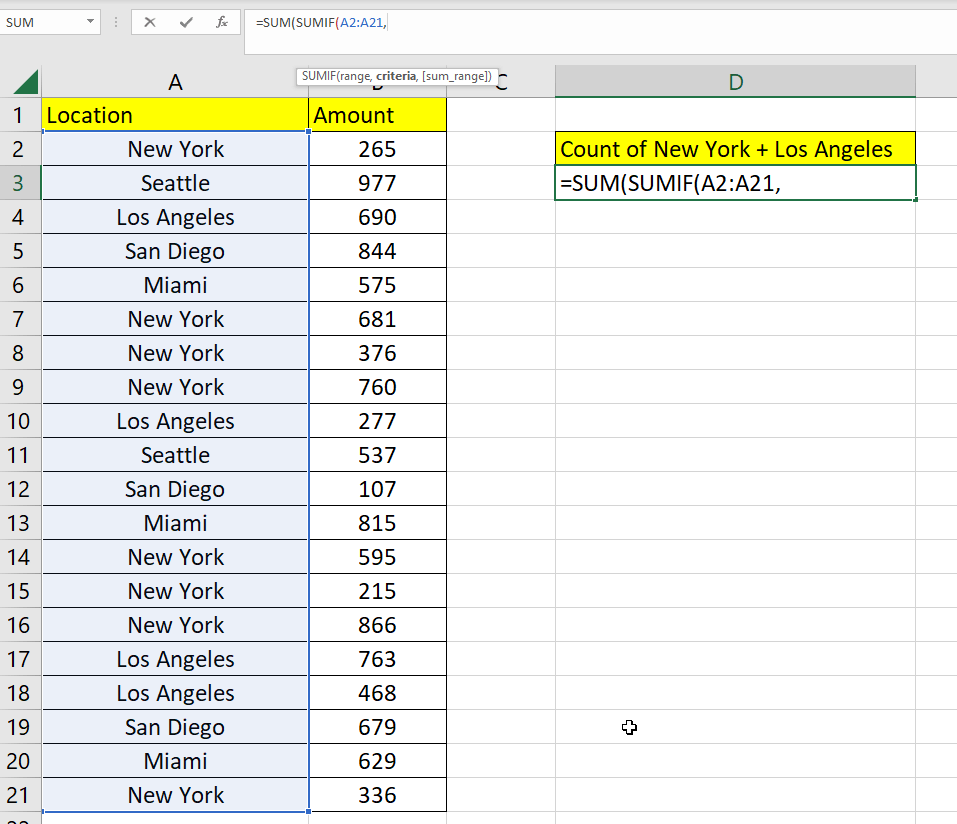
Task: Click the Count of New York + Los Angeles cell
Action: (735, 148)
